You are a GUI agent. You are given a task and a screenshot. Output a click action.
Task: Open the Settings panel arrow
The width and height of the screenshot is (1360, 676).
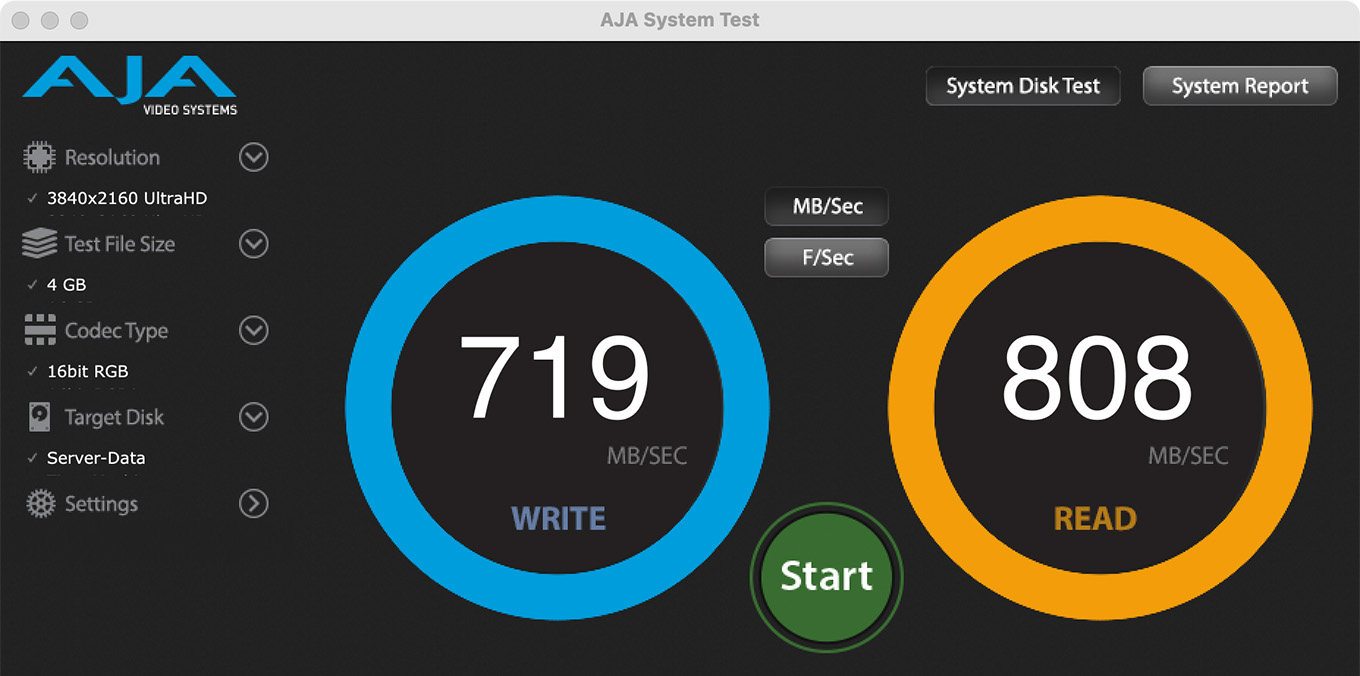tap(254, 504)
